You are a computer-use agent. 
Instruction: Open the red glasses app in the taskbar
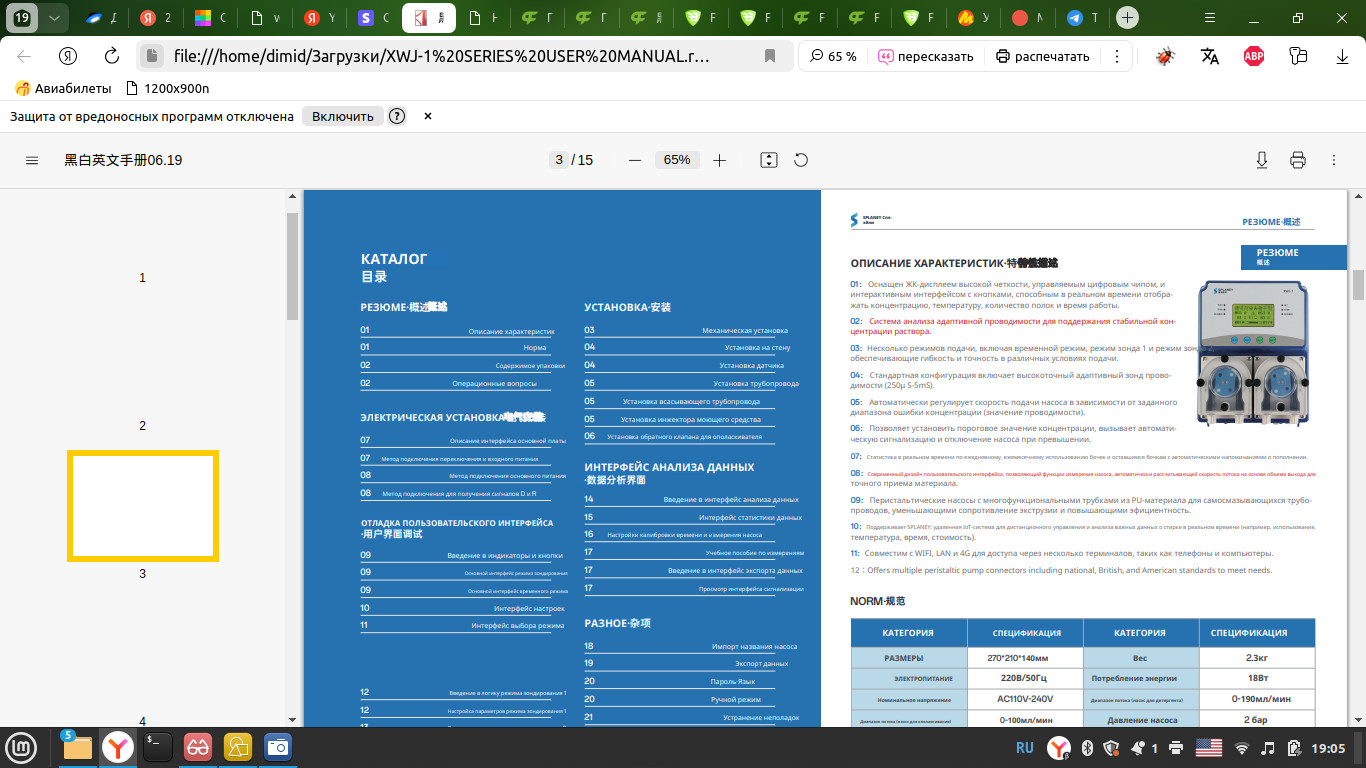pos(198,747)
